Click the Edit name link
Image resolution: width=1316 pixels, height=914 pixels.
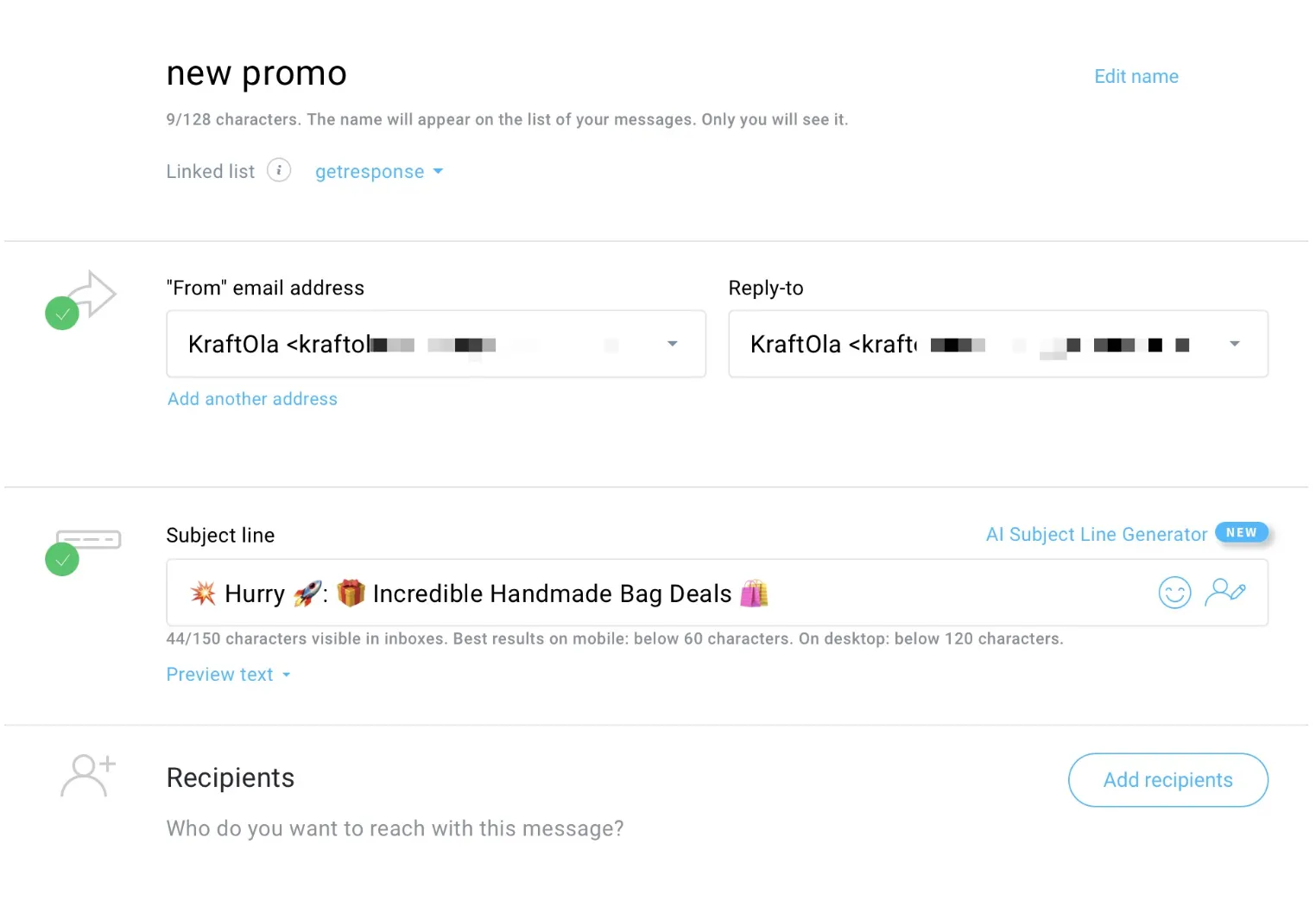pos(1136,76)
